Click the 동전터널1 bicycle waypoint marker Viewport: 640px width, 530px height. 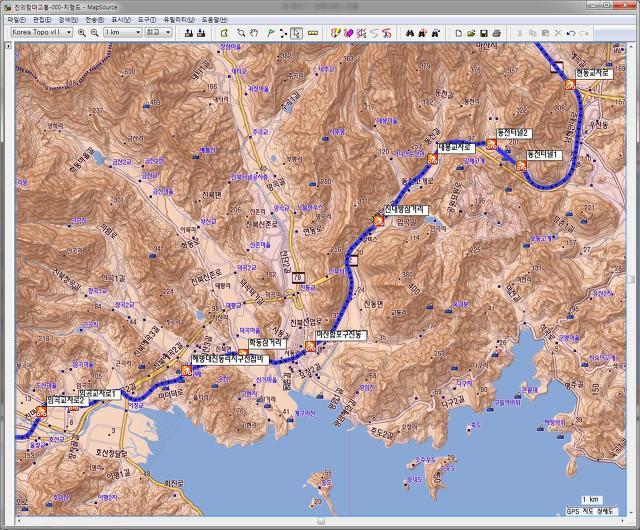coord(521,165)
